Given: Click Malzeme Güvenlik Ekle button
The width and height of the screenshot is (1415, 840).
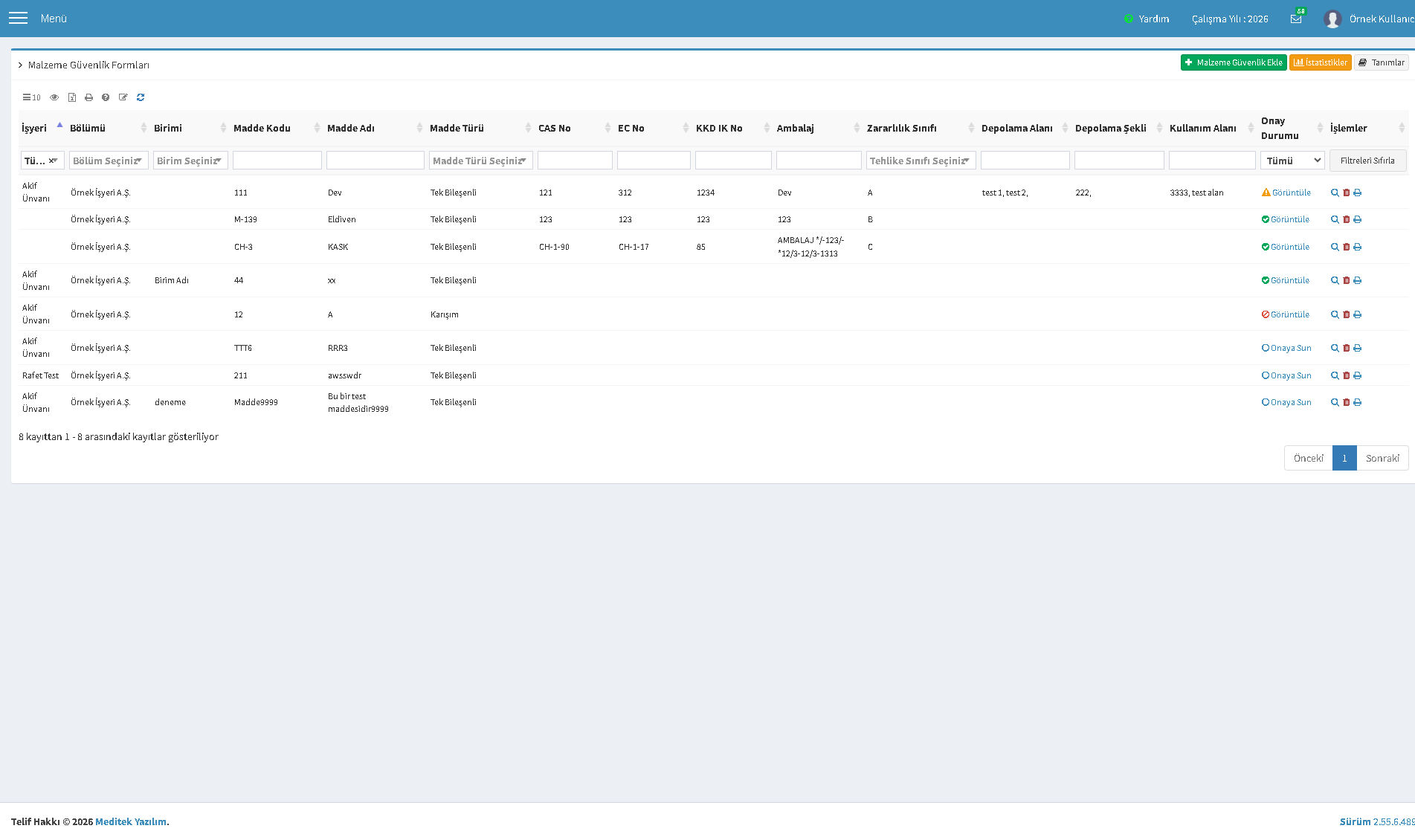Looking at the screenshot, I should tap(1234, 62).
